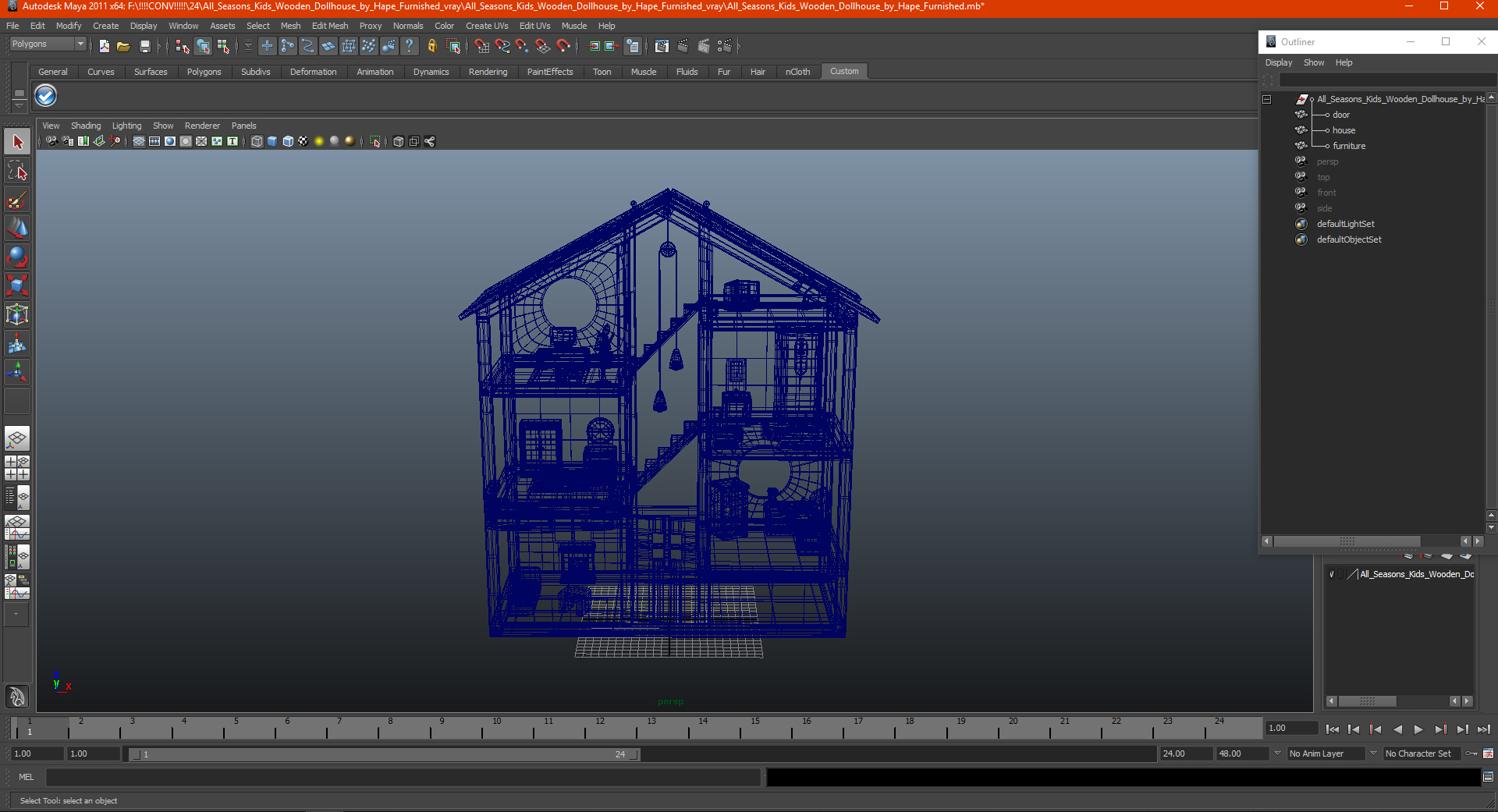
Task: Open the Create menu
Action: click(105, 26)
